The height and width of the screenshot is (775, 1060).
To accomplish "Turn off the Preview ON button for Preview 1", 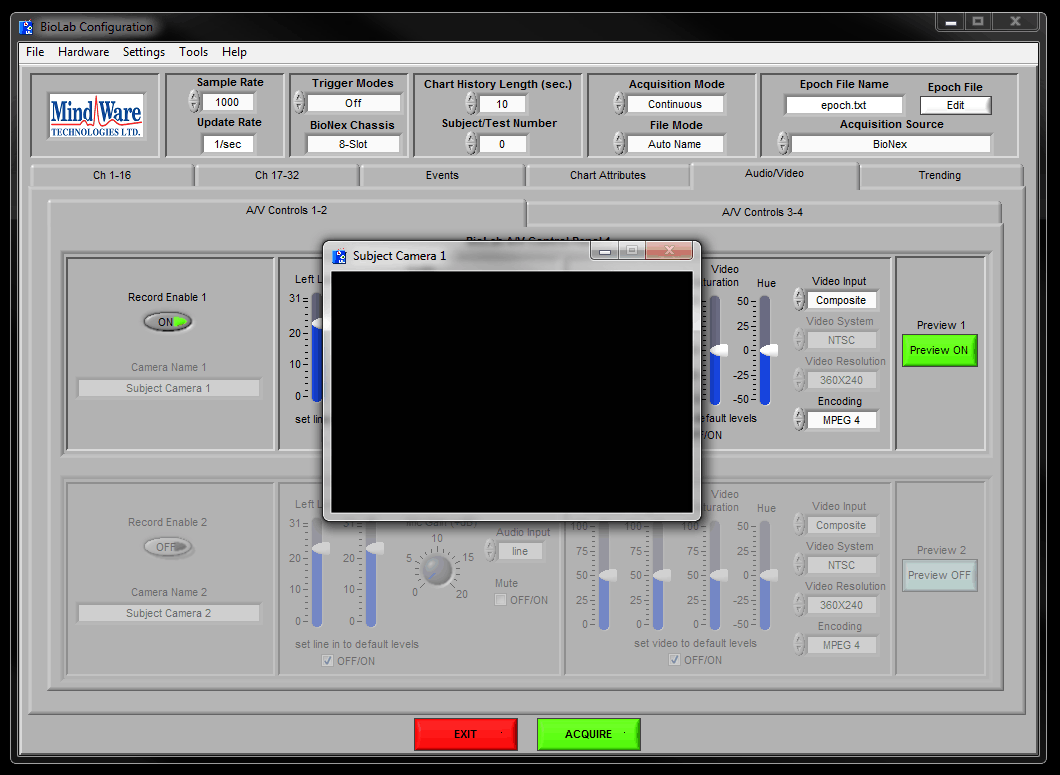I will click(939, 350).
